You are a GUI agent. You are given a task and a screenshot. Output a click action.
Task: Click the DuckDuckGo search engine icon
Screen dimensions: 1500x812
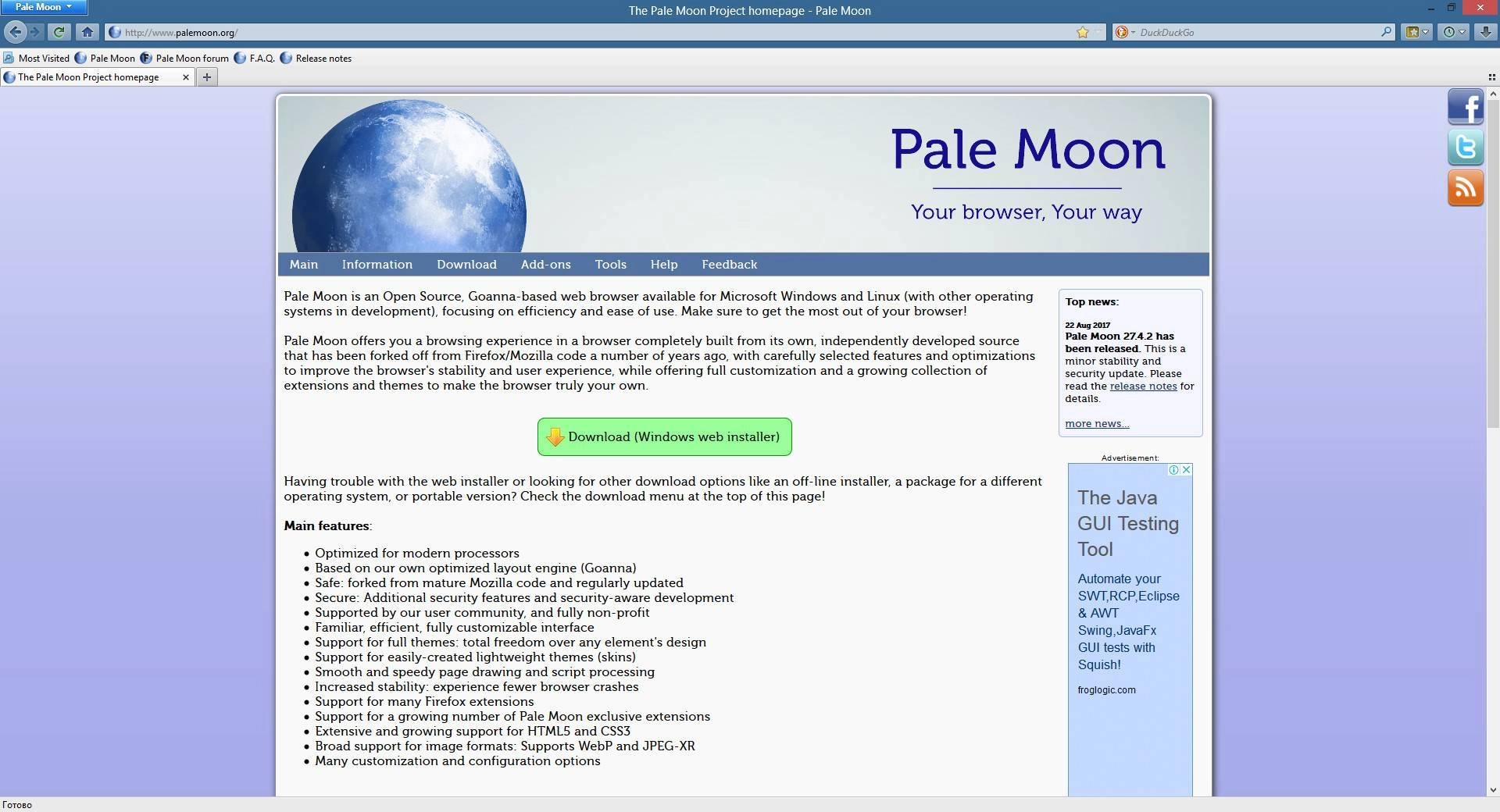pyautogui.click(x=1121, y=32)
